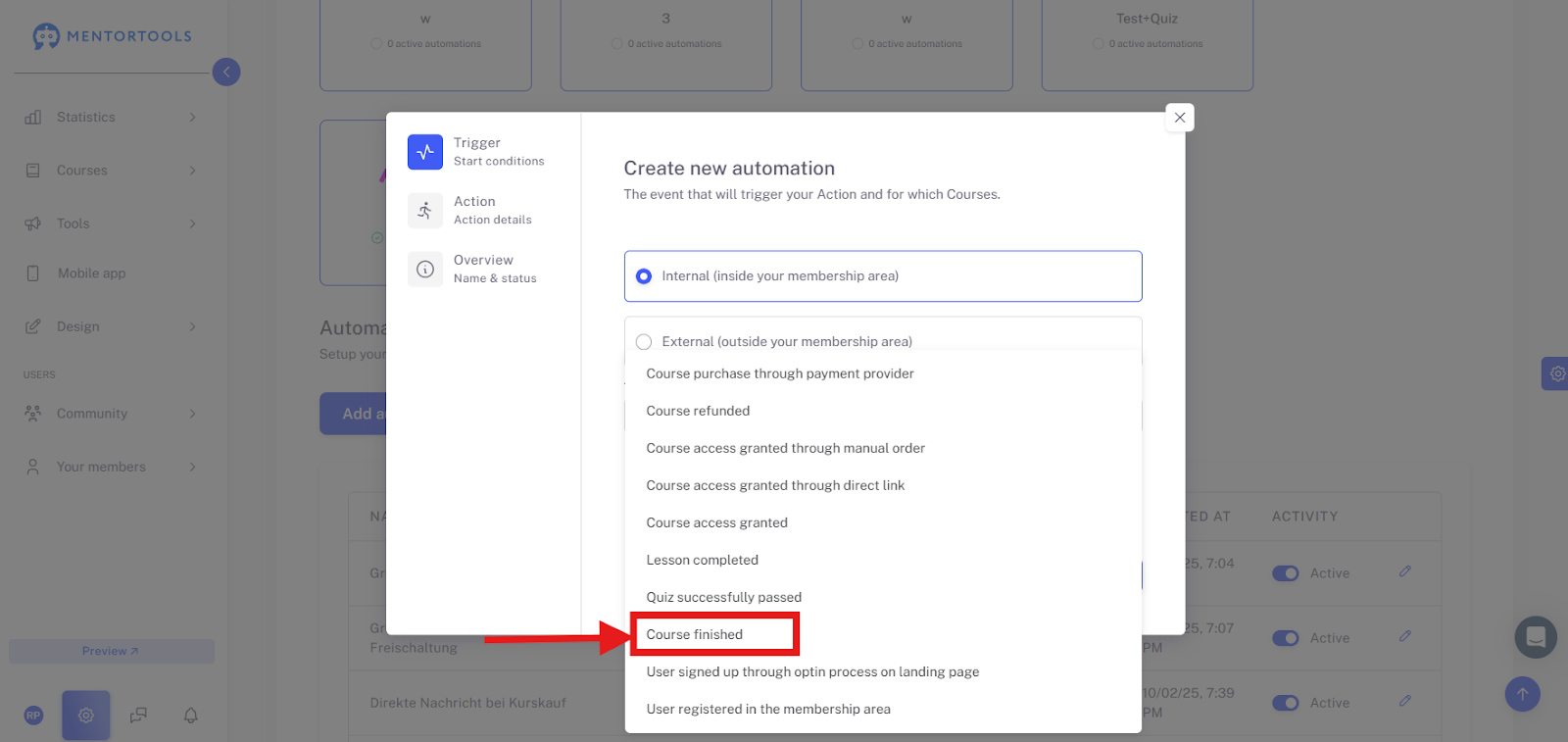Viewport: 1568px width, 742px height.
Task: Choose Course access granted through manual order
Action: [883, 448]
